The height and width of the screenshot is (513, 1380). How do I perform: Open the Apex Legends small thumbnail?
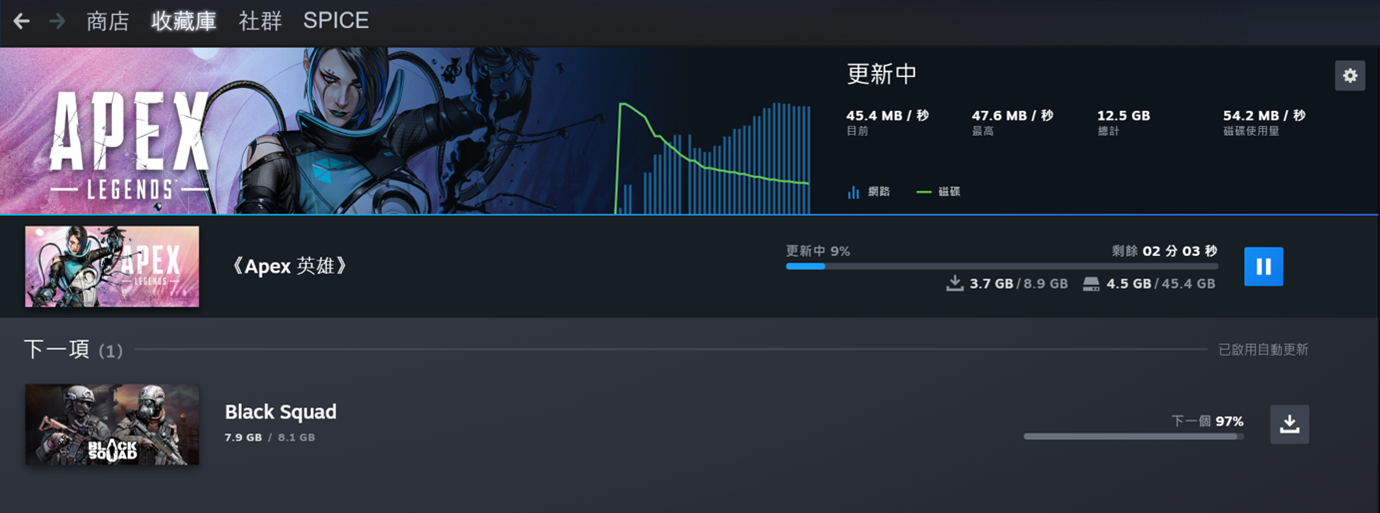pyautogui.click(x=112, y=266)
